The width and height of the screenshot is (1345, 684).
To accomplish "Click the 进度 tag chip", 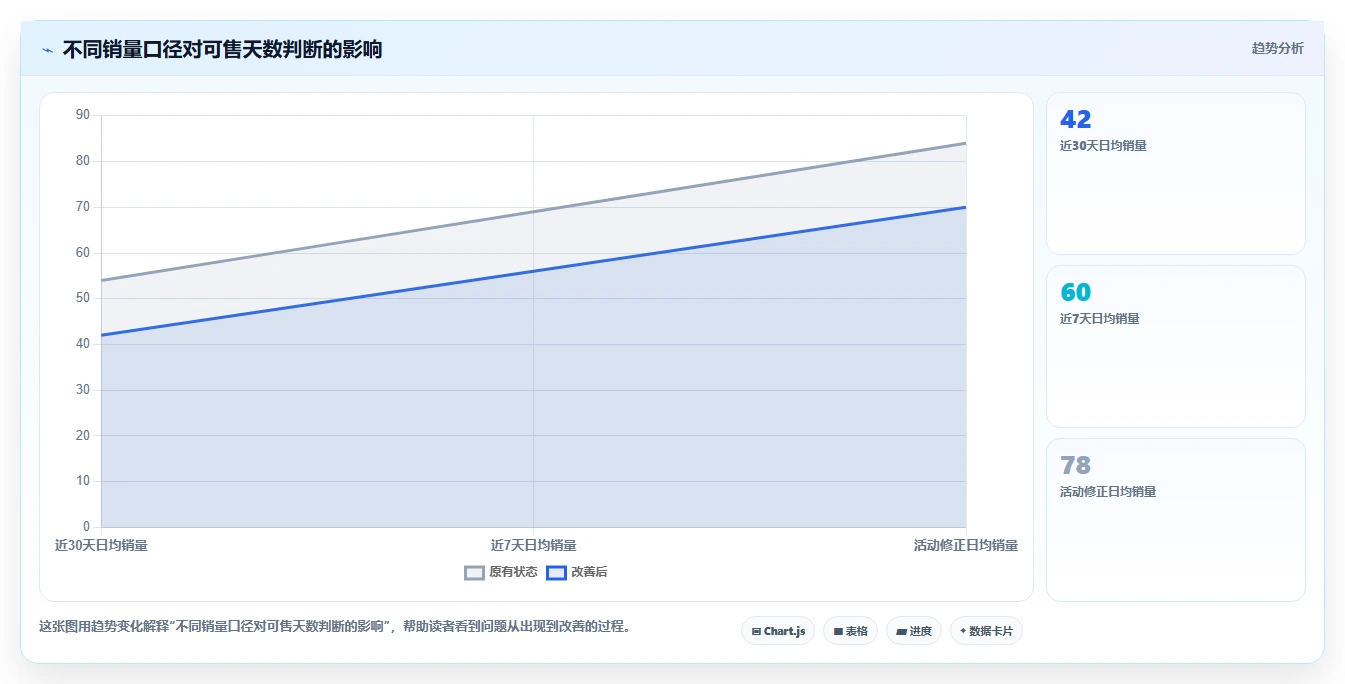I will [x=914, y=631].
